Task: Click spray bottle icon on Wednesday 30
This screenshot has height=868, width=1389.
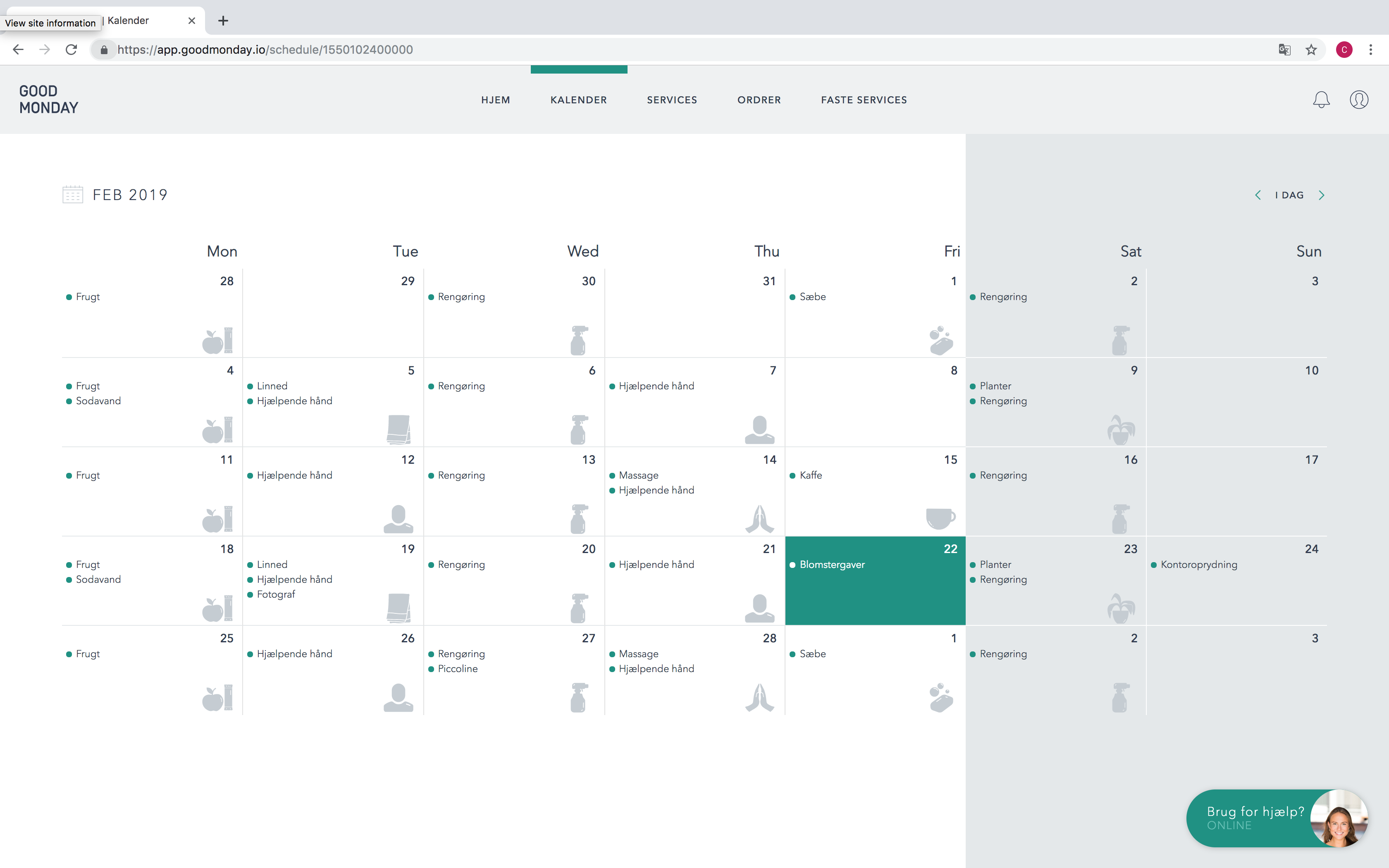Action: pos(579,341)
